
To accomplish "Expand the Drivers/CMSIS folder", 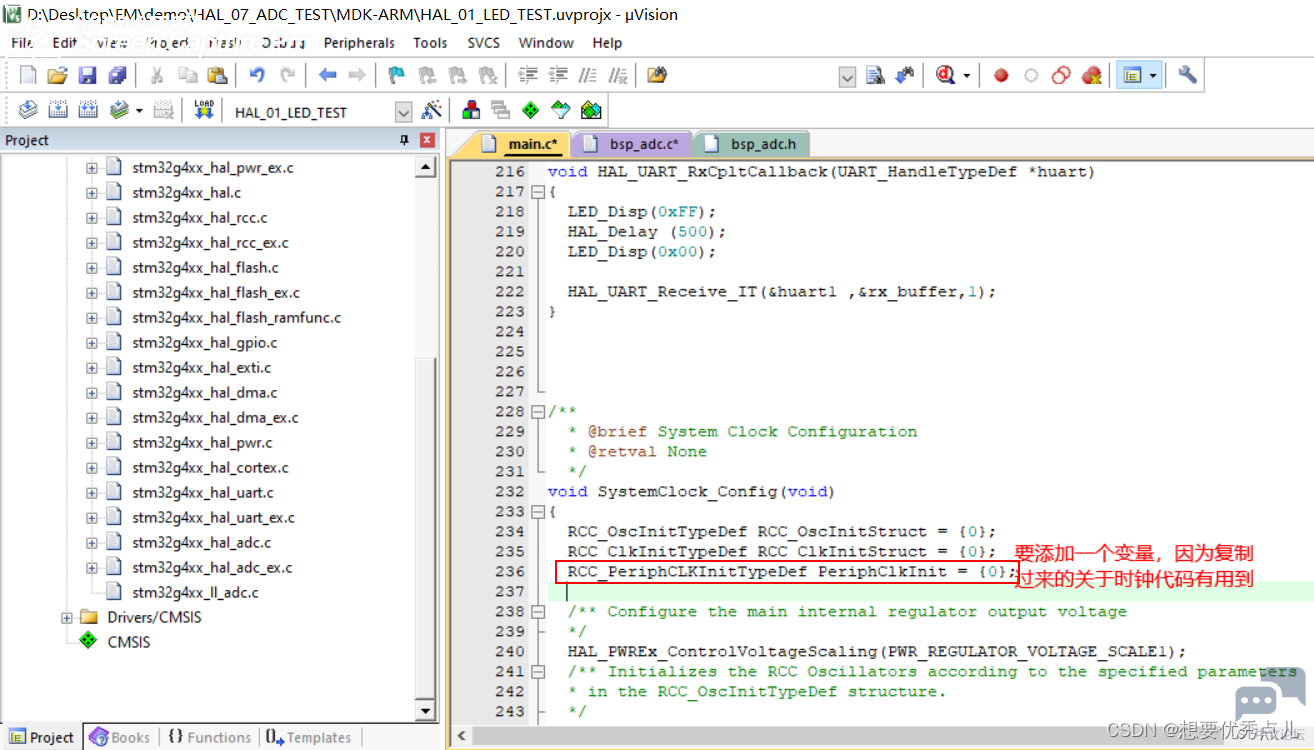I will (67, 617).
